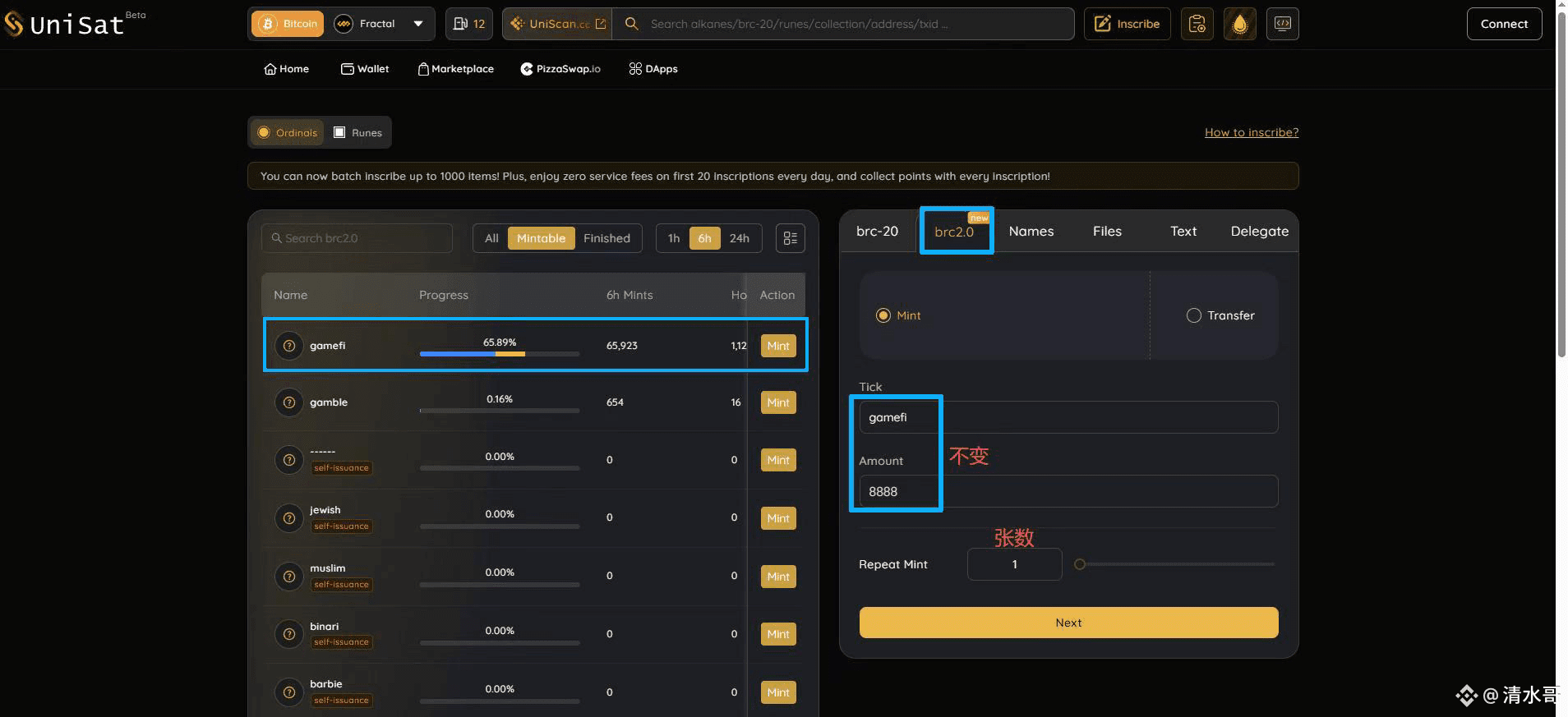The height and width of the screenshot is (717, 1568).
Task: Click the Connect wallet button
Action: coord(1504,24)
